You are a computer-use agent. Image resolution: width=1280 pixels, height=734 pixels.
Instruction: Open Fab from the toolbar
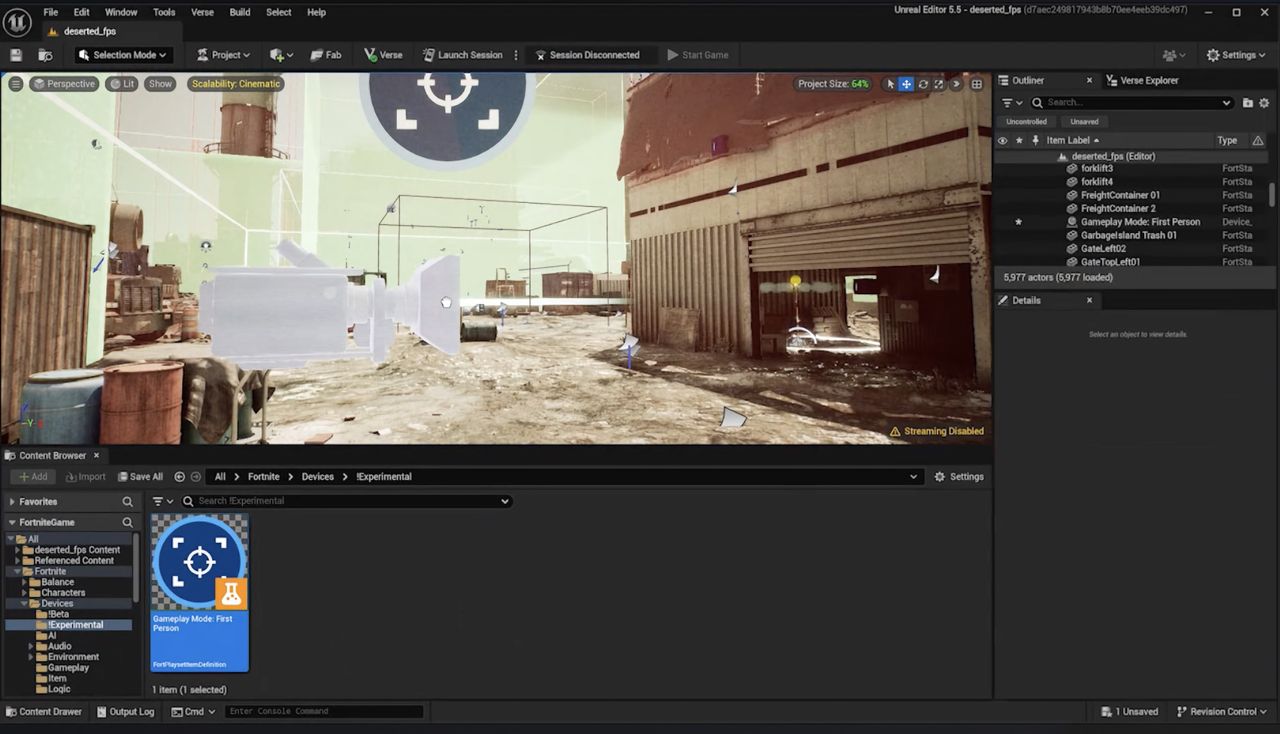(x=325, y=55)
